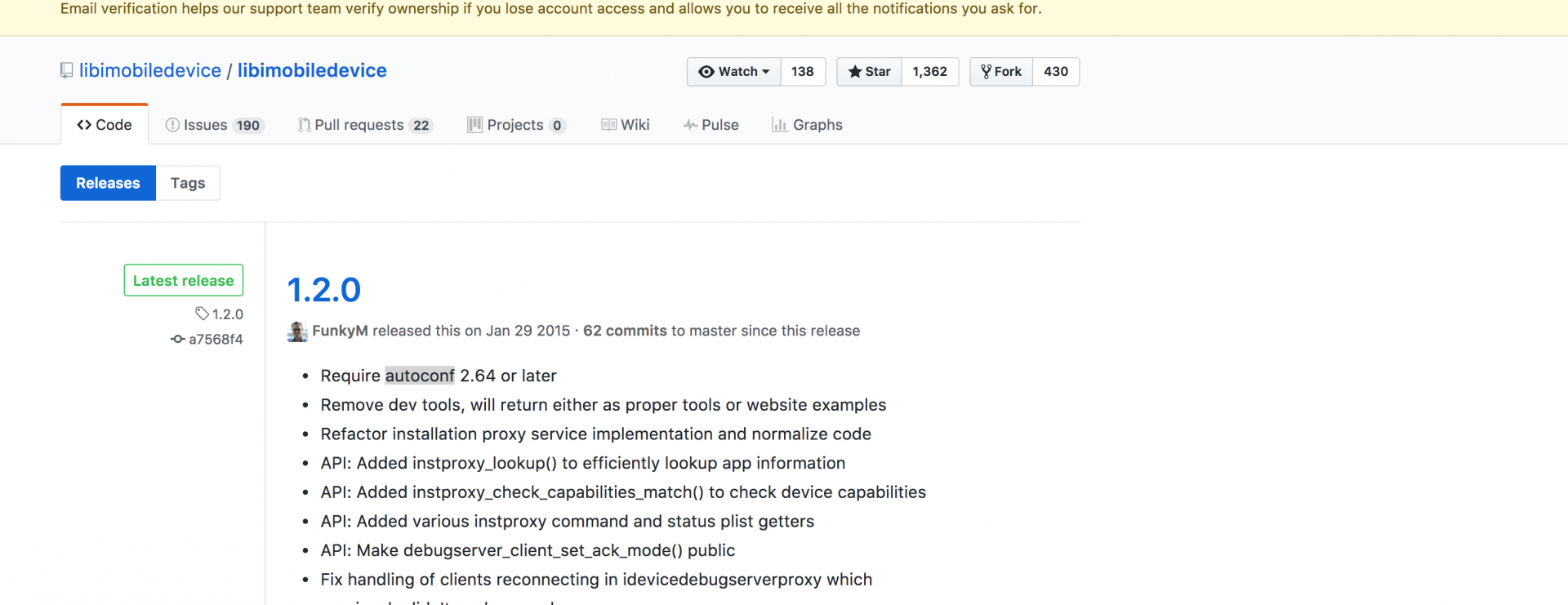Click the eye icon on Watch
Viewport: 1568px width, 605px height.
(x=706, y=72)
